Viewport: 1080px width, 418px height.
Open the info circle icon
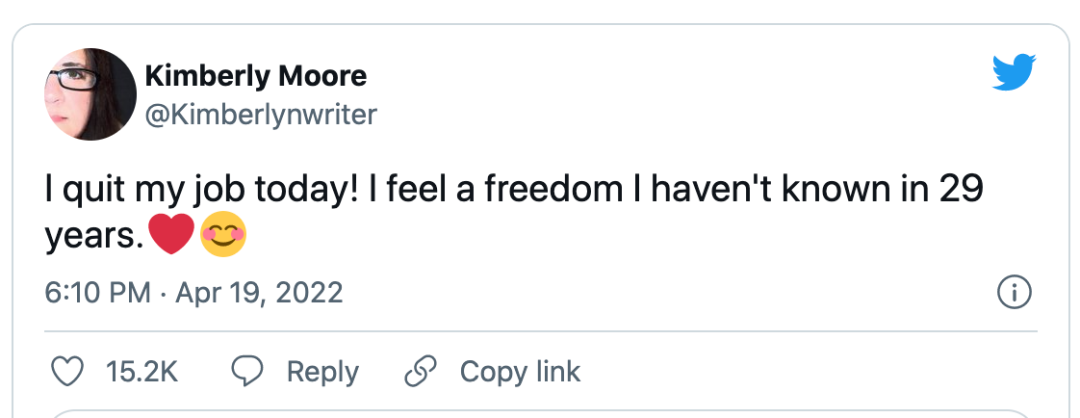click(1015, 293)
